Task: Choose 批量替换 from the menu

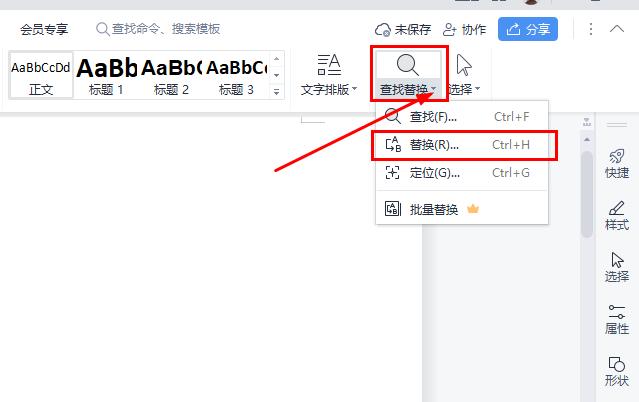Action: (x=462, y=209)
